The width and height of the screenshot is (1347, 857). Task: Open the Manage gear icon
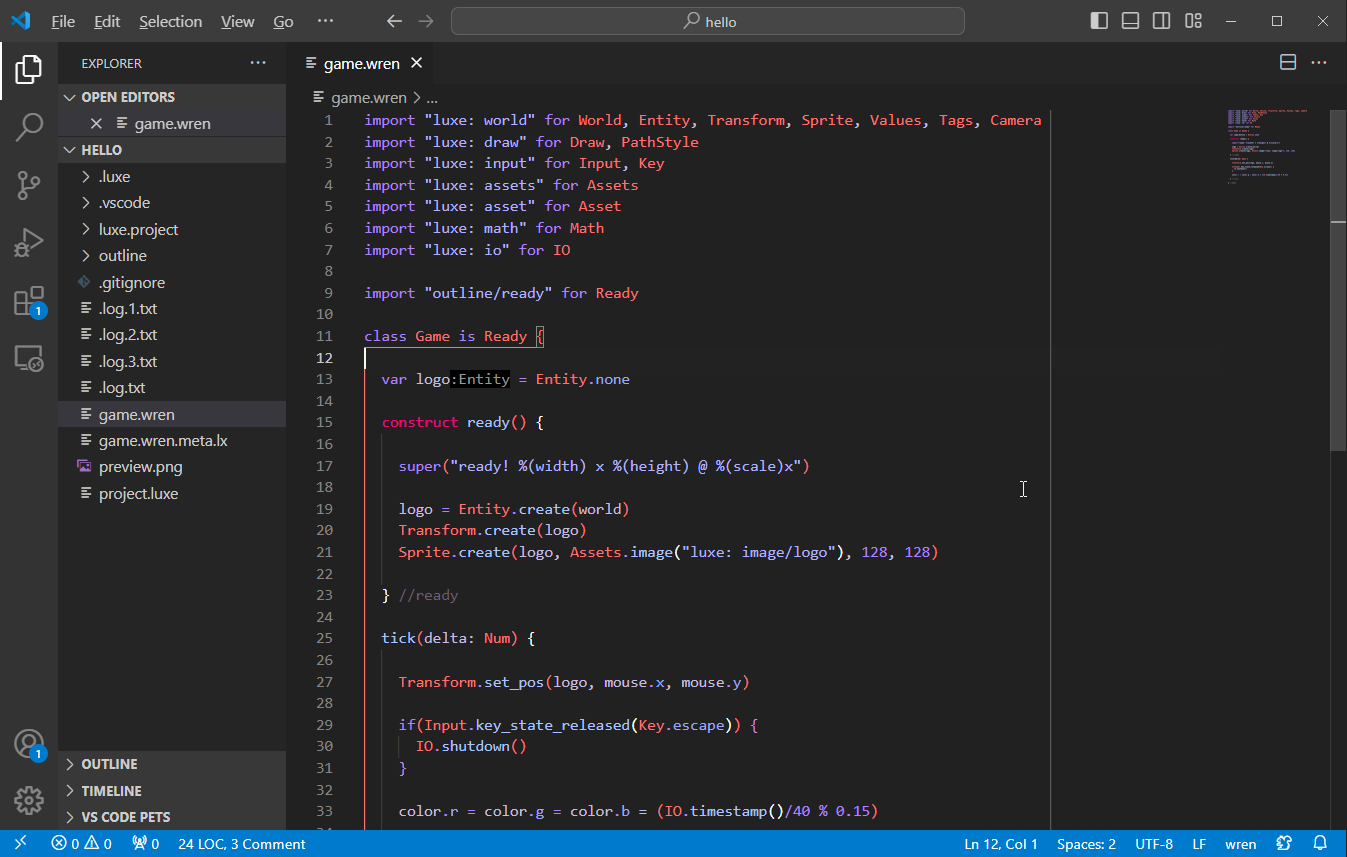tap(29, 800)
